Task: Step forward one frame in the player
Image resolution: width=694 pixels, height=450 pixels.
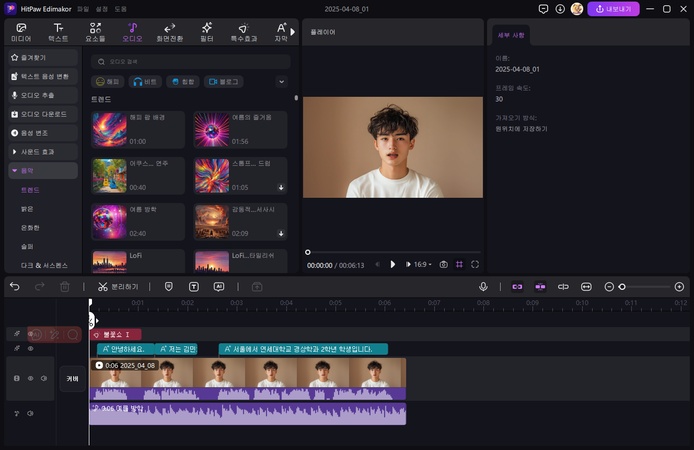Action: 408,265
